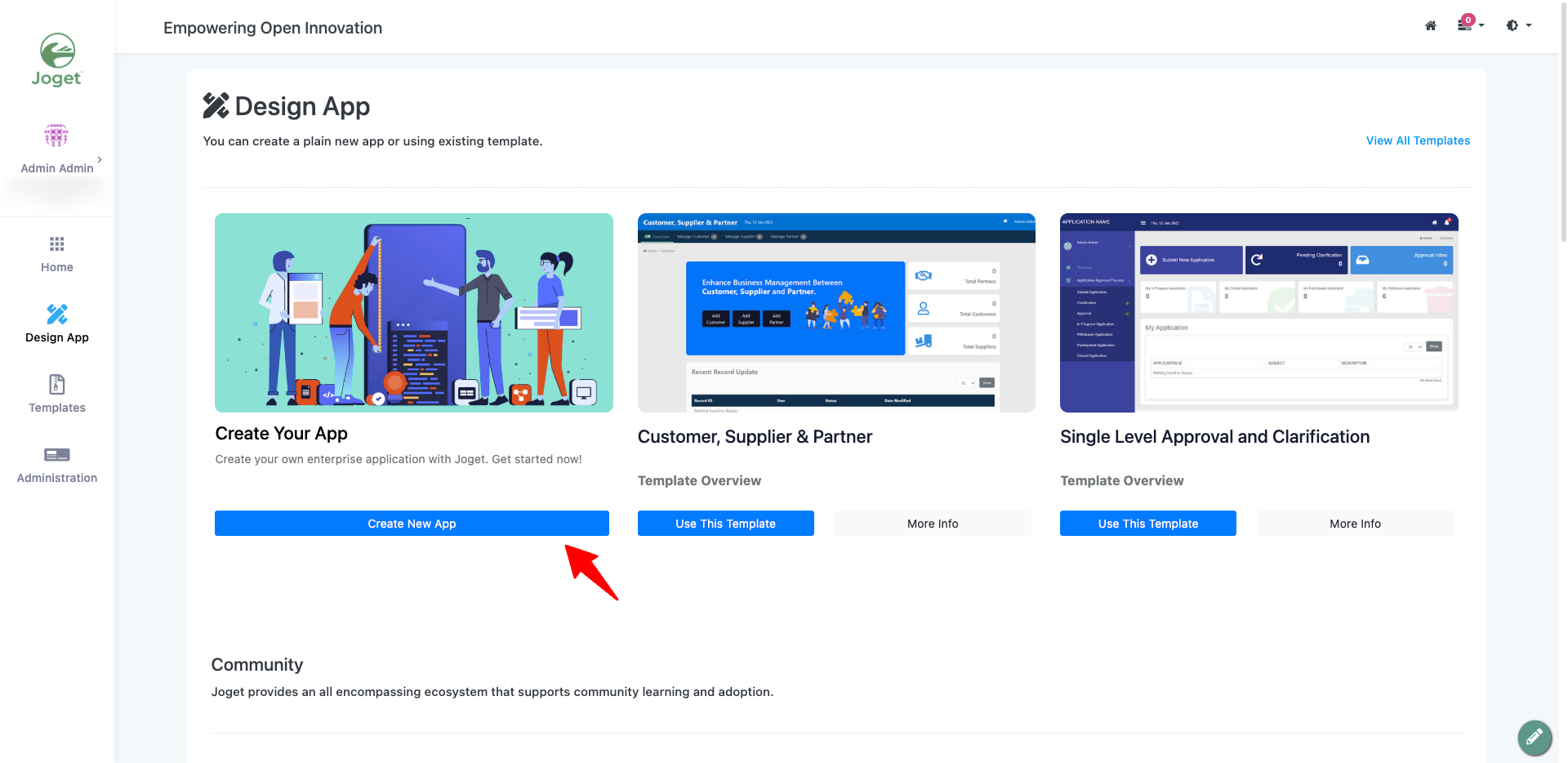This screenshot has height=763, width=1568.
Task: Click the Single Level Approval preview thumbnail
Action: point(1259,313)
